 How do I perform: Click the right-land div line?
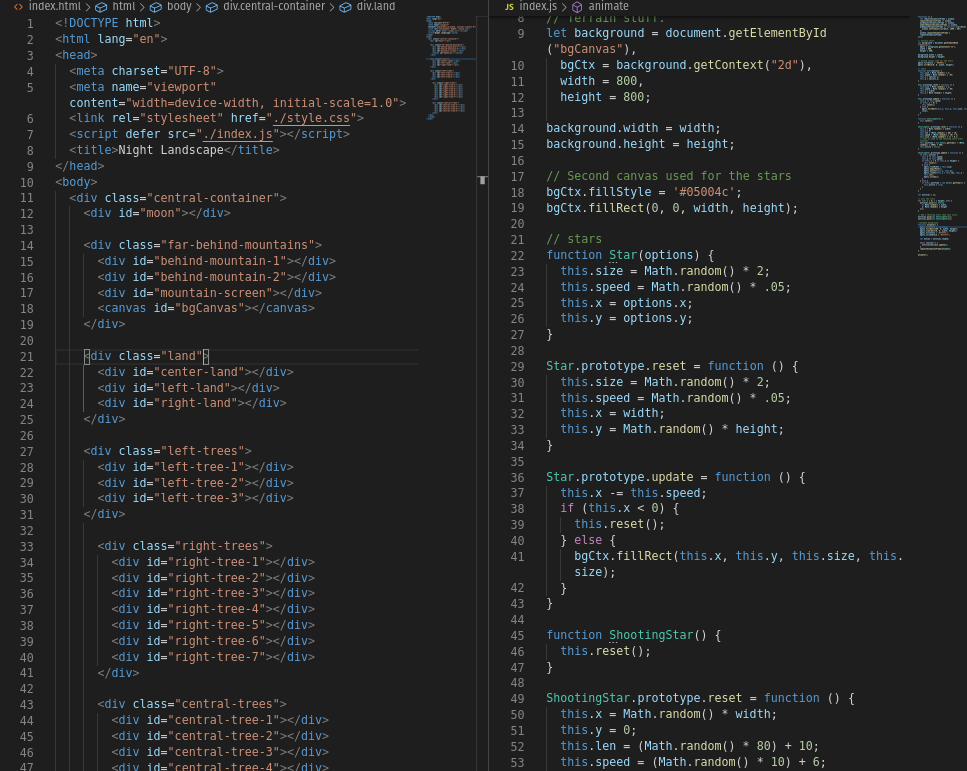pos(192,403)
